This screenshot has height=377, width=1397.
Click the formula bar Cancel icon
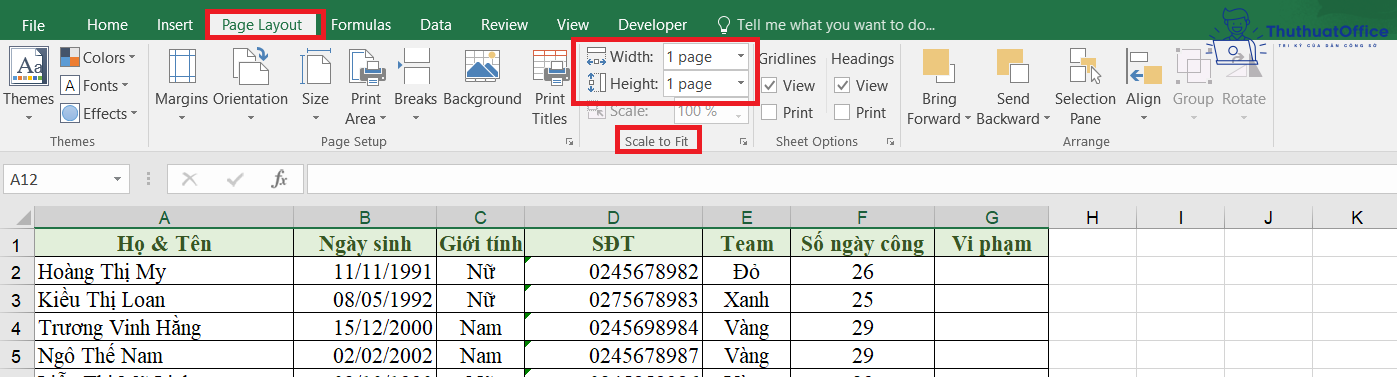(190, 179)
